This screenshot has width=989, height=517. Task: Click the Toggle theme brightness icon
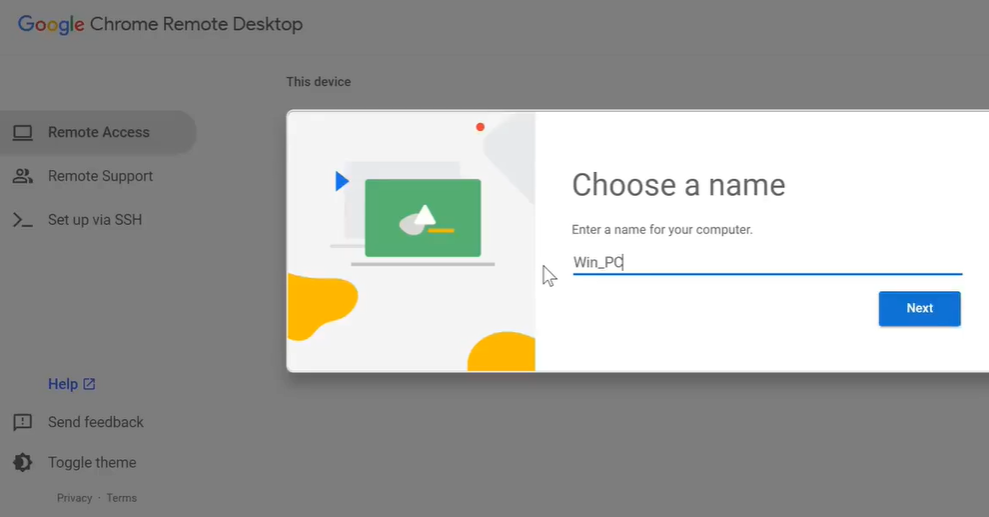click(23, 462)
